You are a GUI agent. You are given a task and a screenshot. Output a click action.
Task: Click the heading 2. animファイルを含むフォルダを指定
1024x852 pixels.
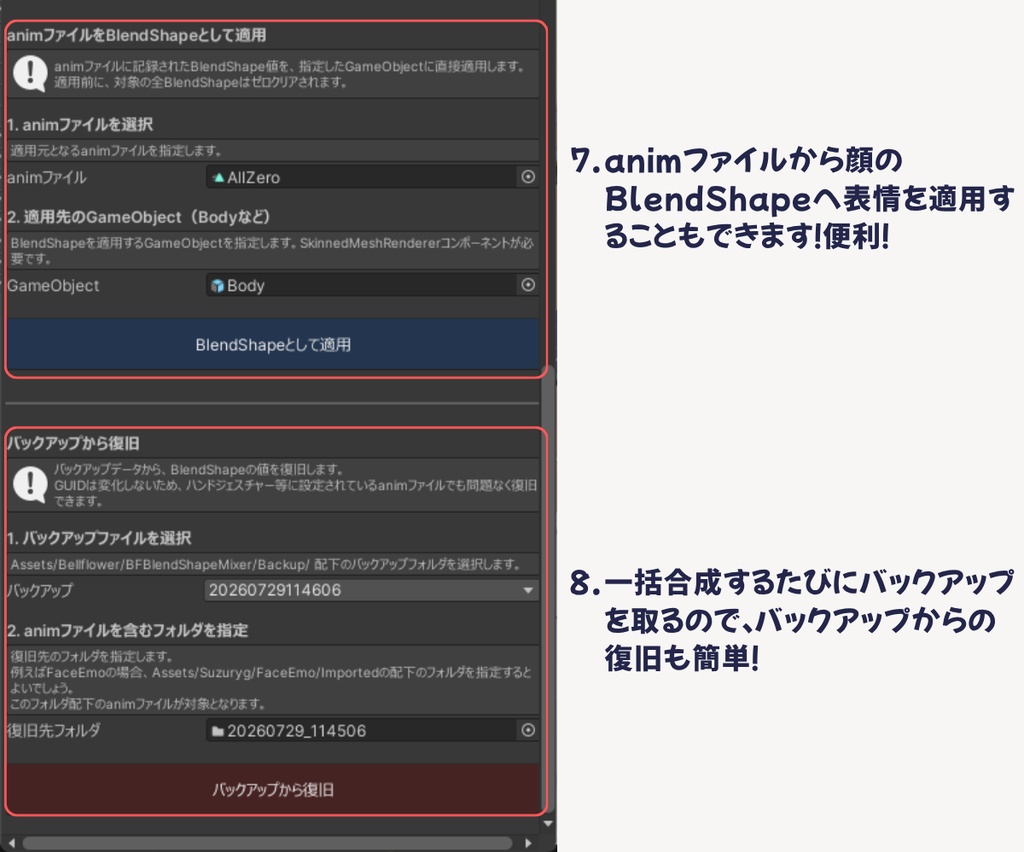coord(127,631)
